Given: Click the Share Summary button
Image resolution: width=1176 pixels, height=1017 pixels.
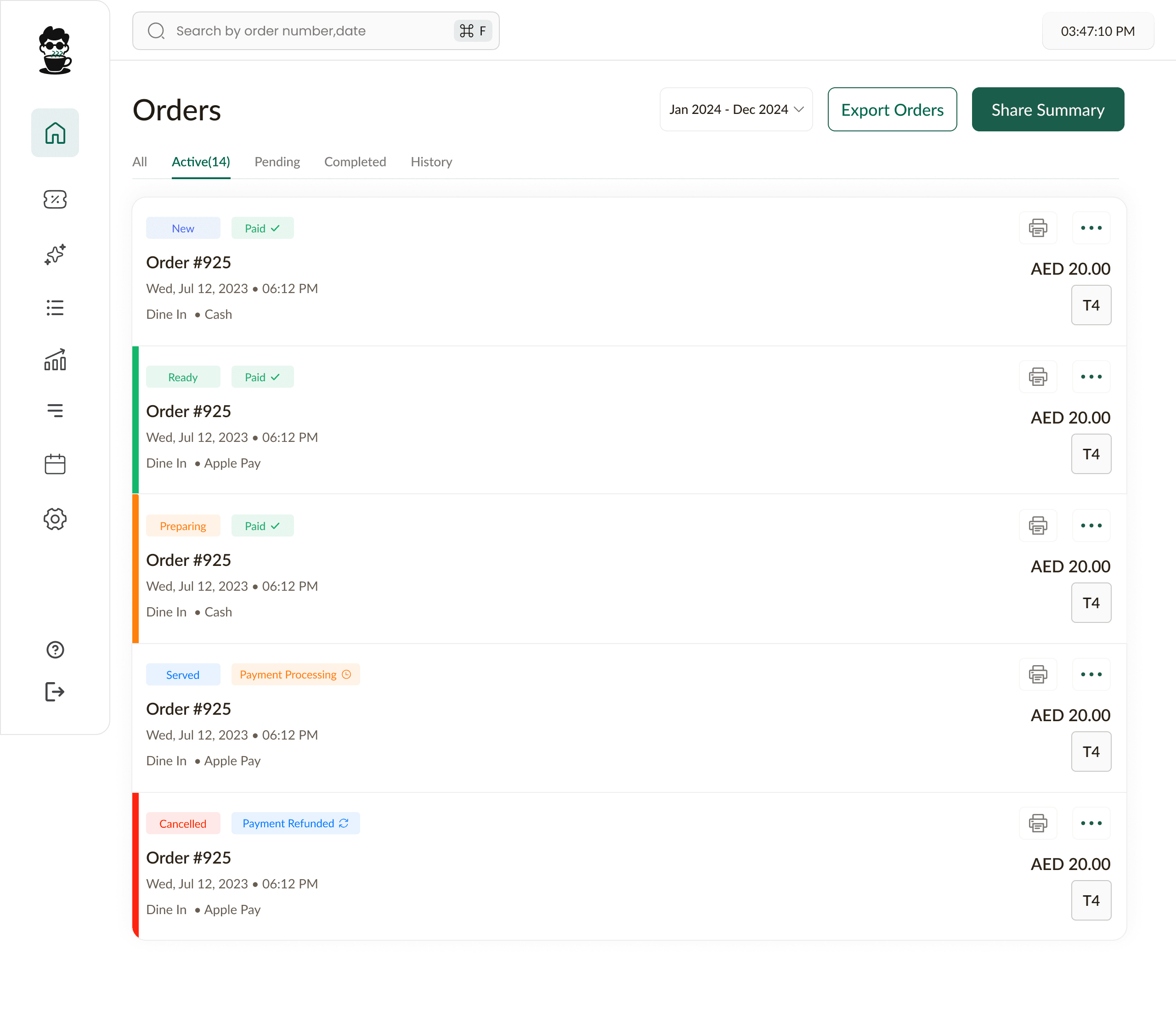Looking at the screenshot, I should coord(1047,109).
